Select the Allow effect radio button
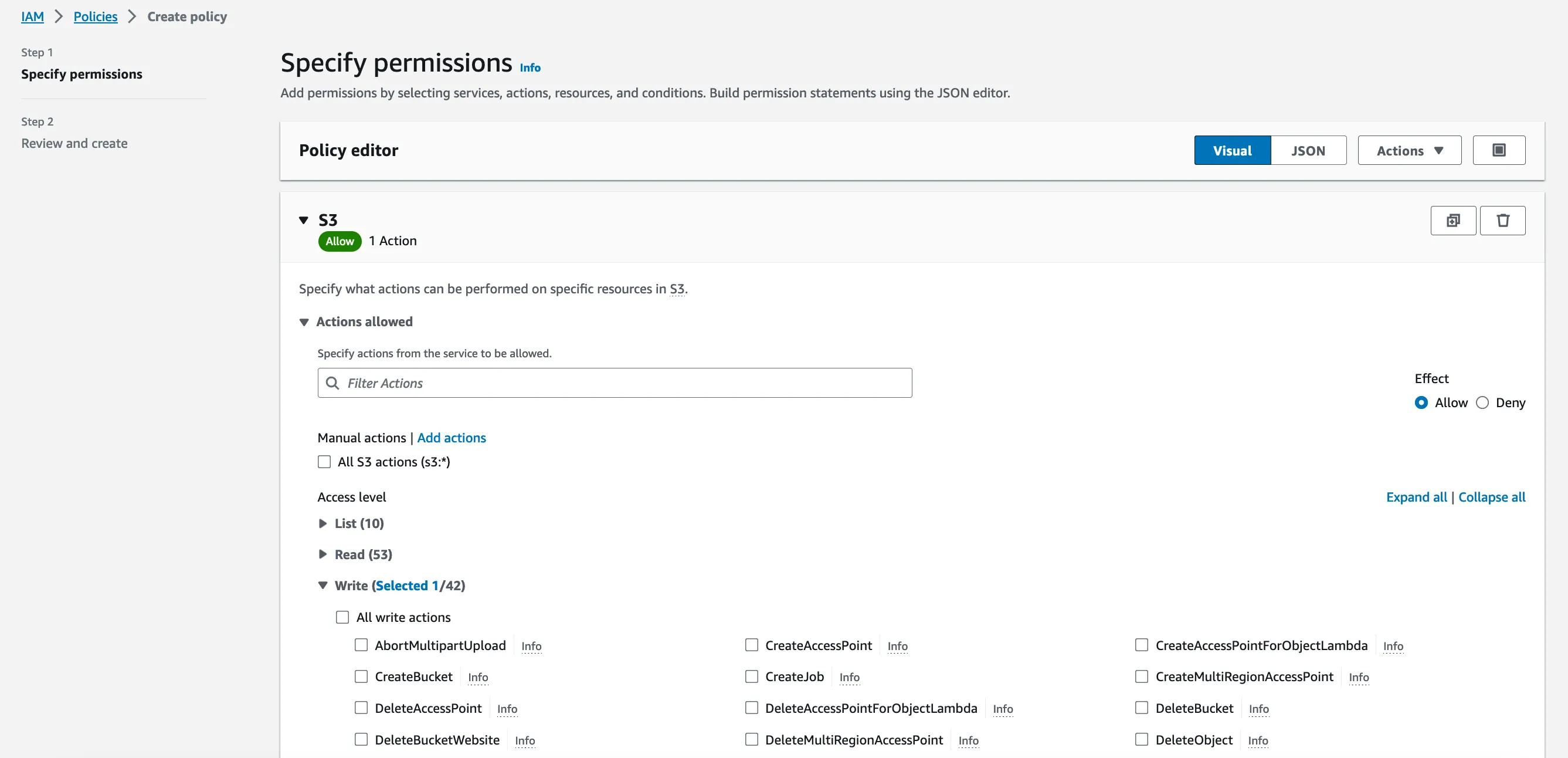The height and width of the screenshot is (758, 1568). pyautogui.click(x=1421, y=403)
